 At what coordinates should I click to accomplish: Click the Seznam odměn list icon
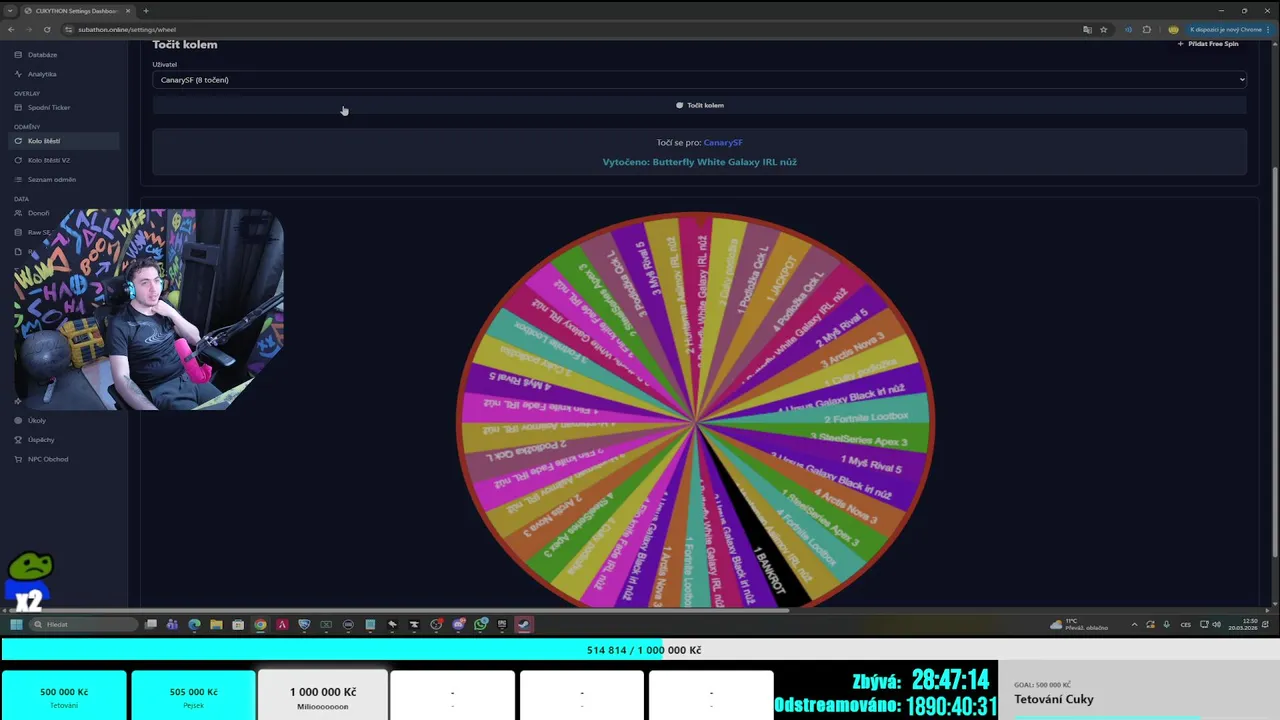point(18,180)
